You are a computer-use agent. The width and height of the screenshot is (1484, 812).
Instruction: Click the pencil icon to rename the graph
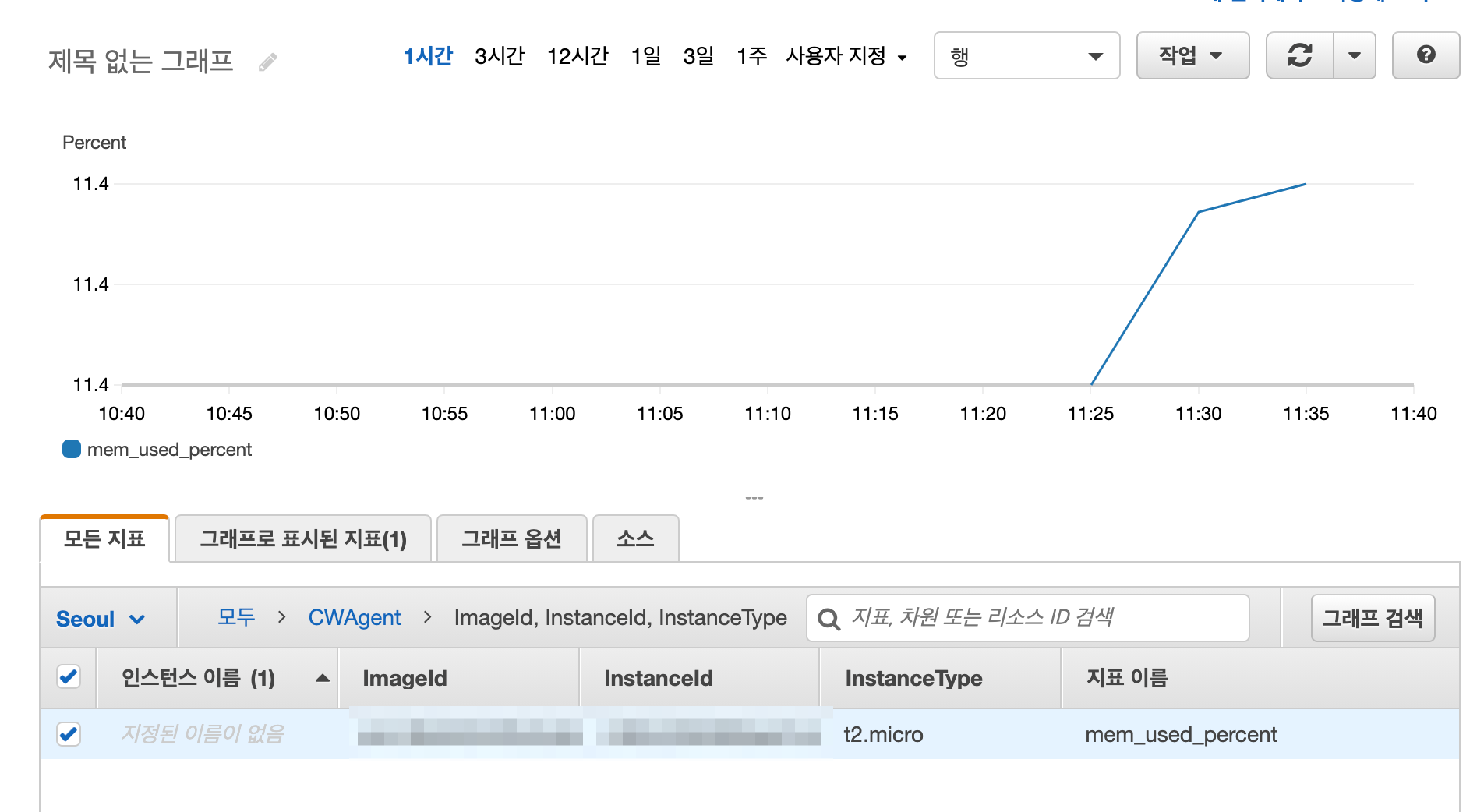[269, 60]
